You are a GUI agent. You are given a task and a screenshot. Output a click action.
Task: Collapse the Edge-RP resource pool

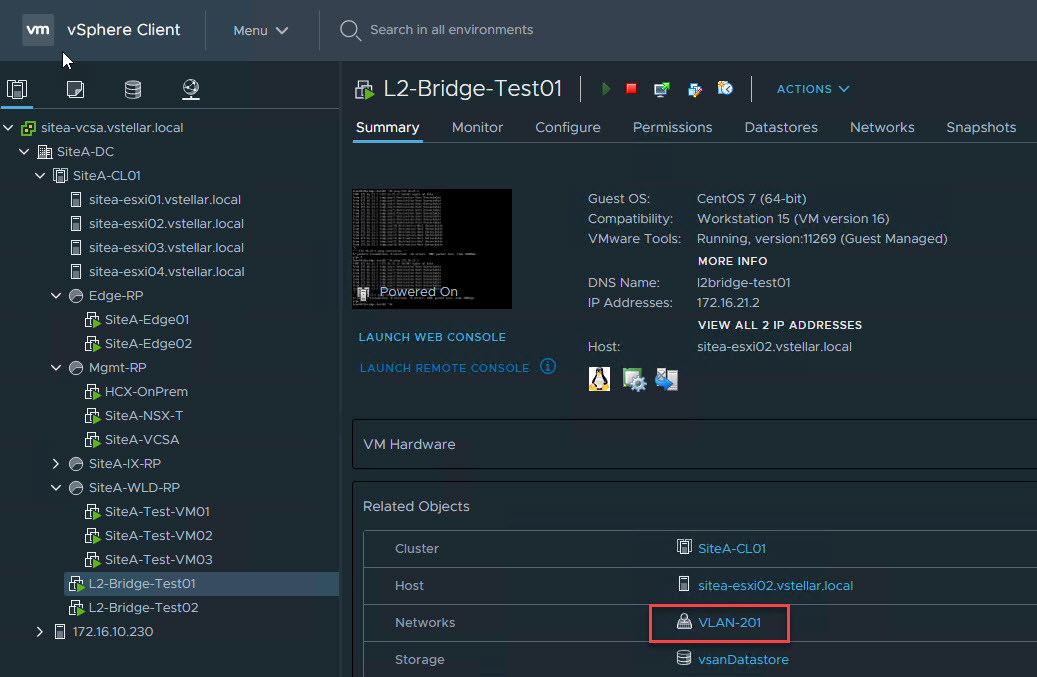pyautogui.click(x=56, y=296)
